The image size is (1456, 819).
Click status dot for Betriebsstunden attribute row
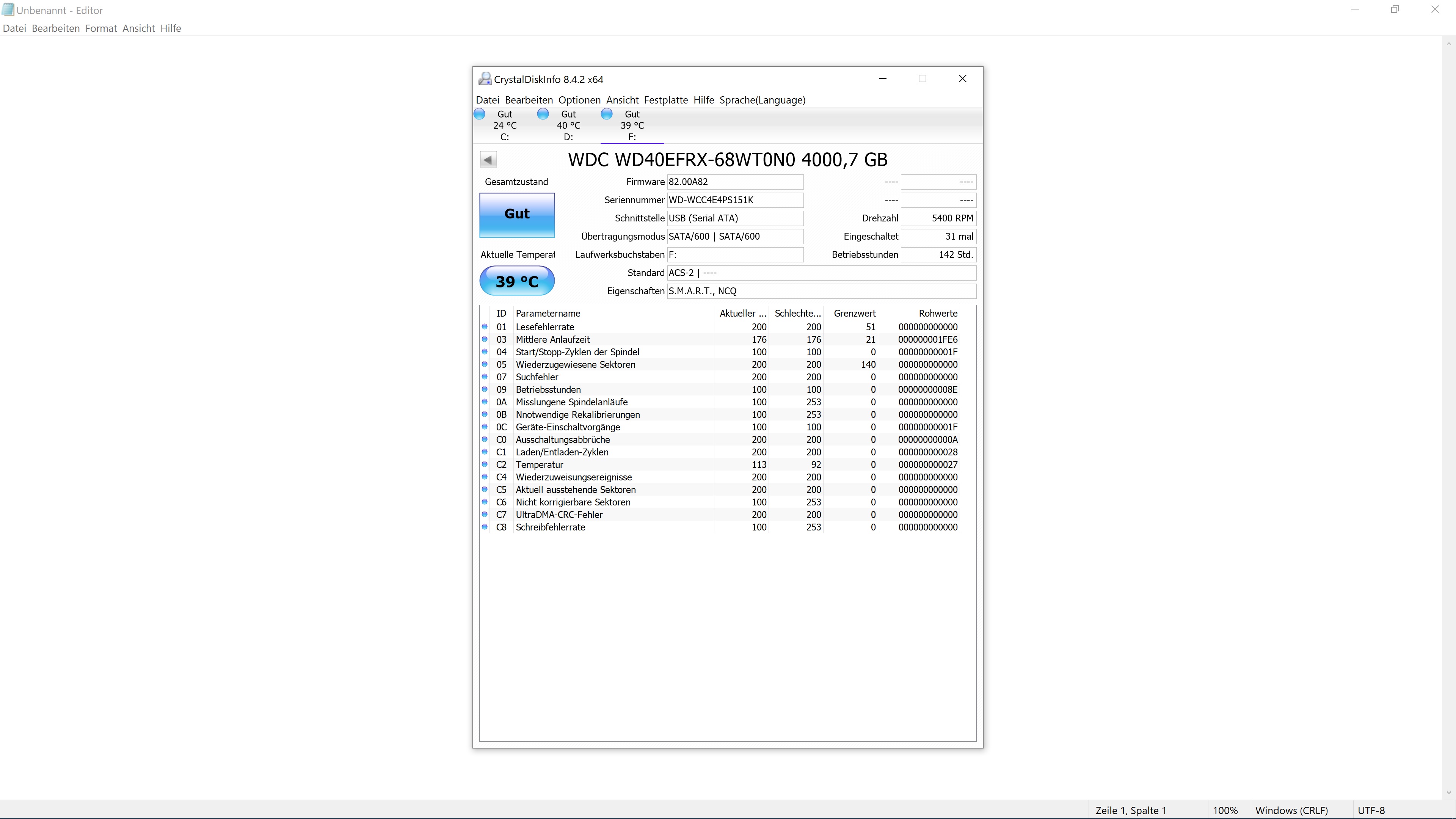pyautogui.click(x=485, y=389)
